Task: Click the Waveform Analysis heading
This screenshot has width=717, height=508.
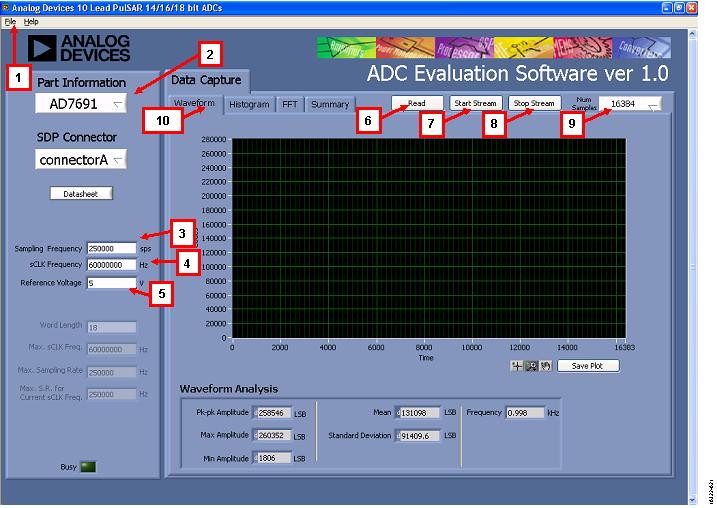Action: point(229,389)
